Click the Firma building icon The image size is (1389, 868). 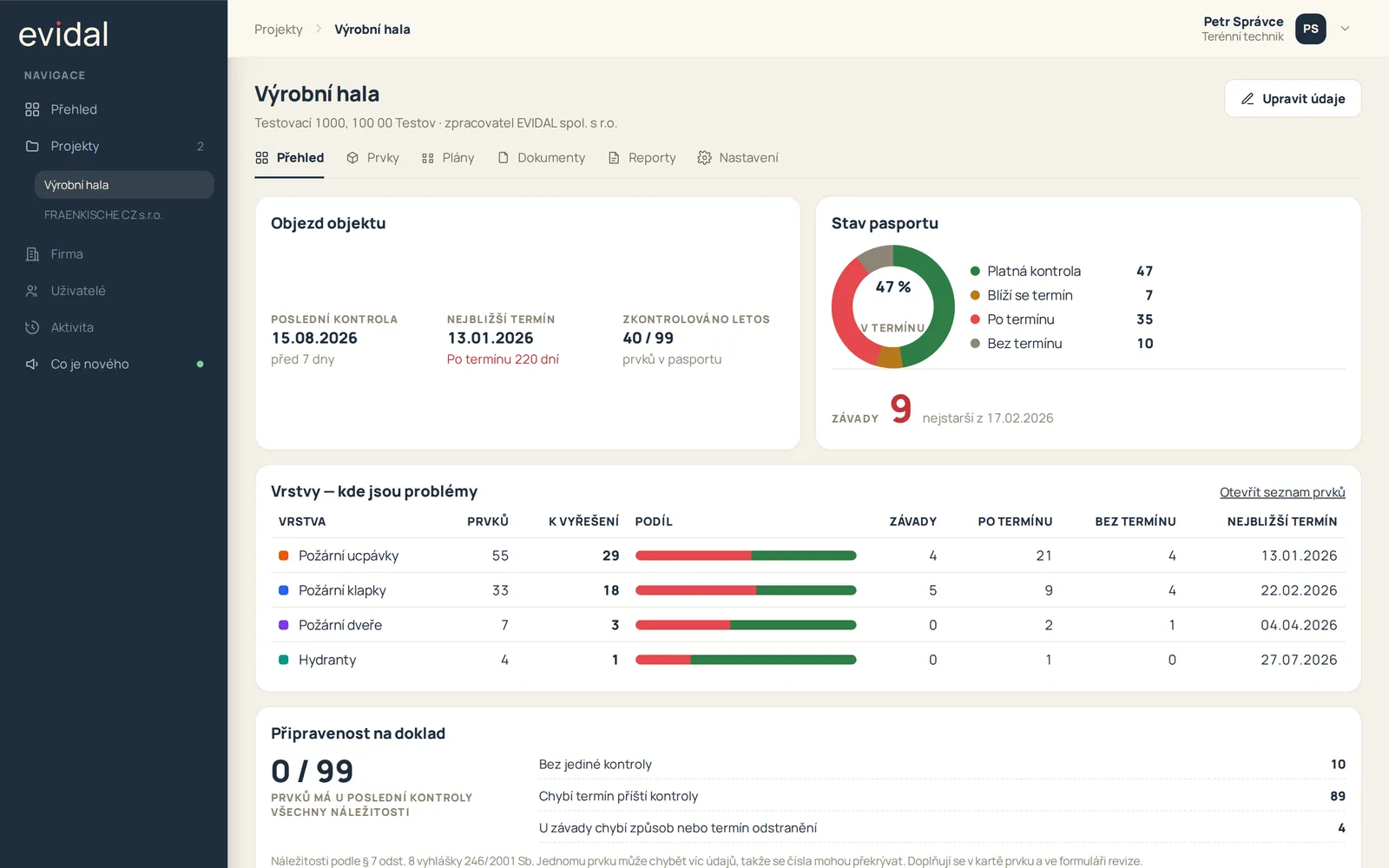click(32, 254)
